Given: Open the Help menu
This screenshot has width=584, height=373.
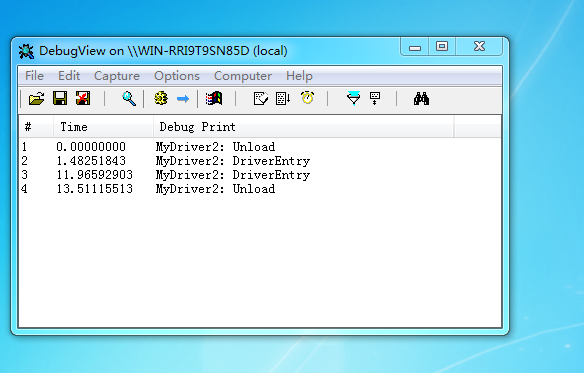Looking at the screenshot, I should click(x=299, y=76).
